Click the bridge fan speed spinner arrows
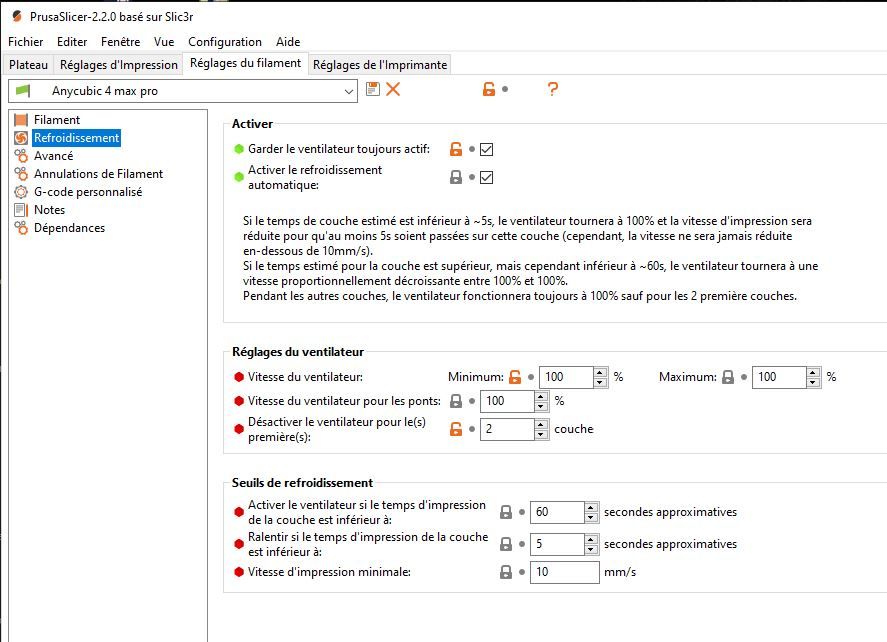 pyautogui.click(x=541, y=401)
